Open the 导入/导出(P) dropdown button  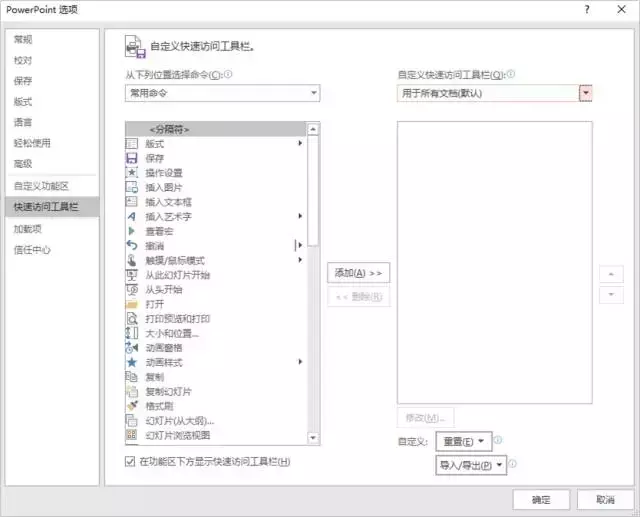pyautogui.click(x=471, y=465)
